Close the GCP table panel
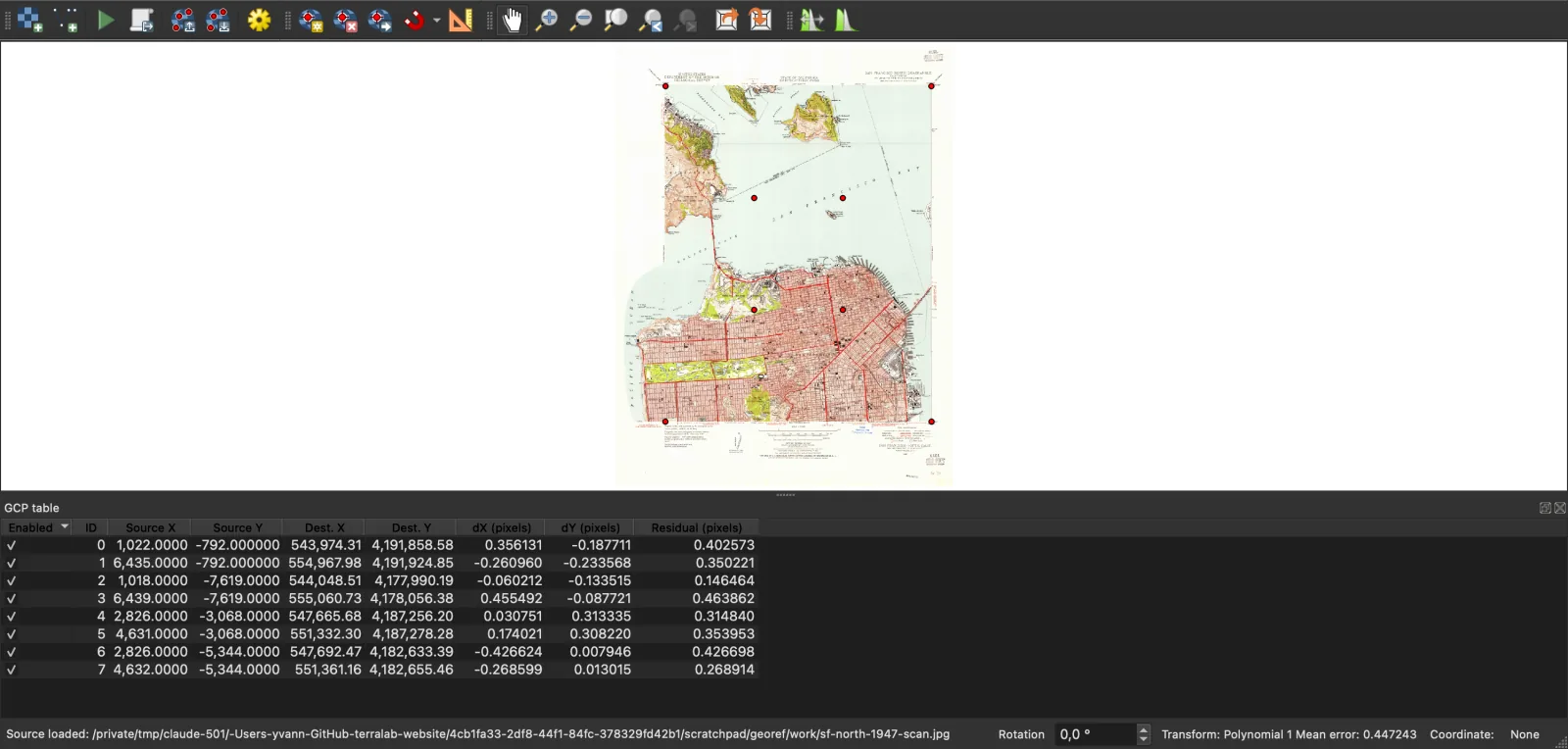The image size is (1568, 749). pos(1560,508)
